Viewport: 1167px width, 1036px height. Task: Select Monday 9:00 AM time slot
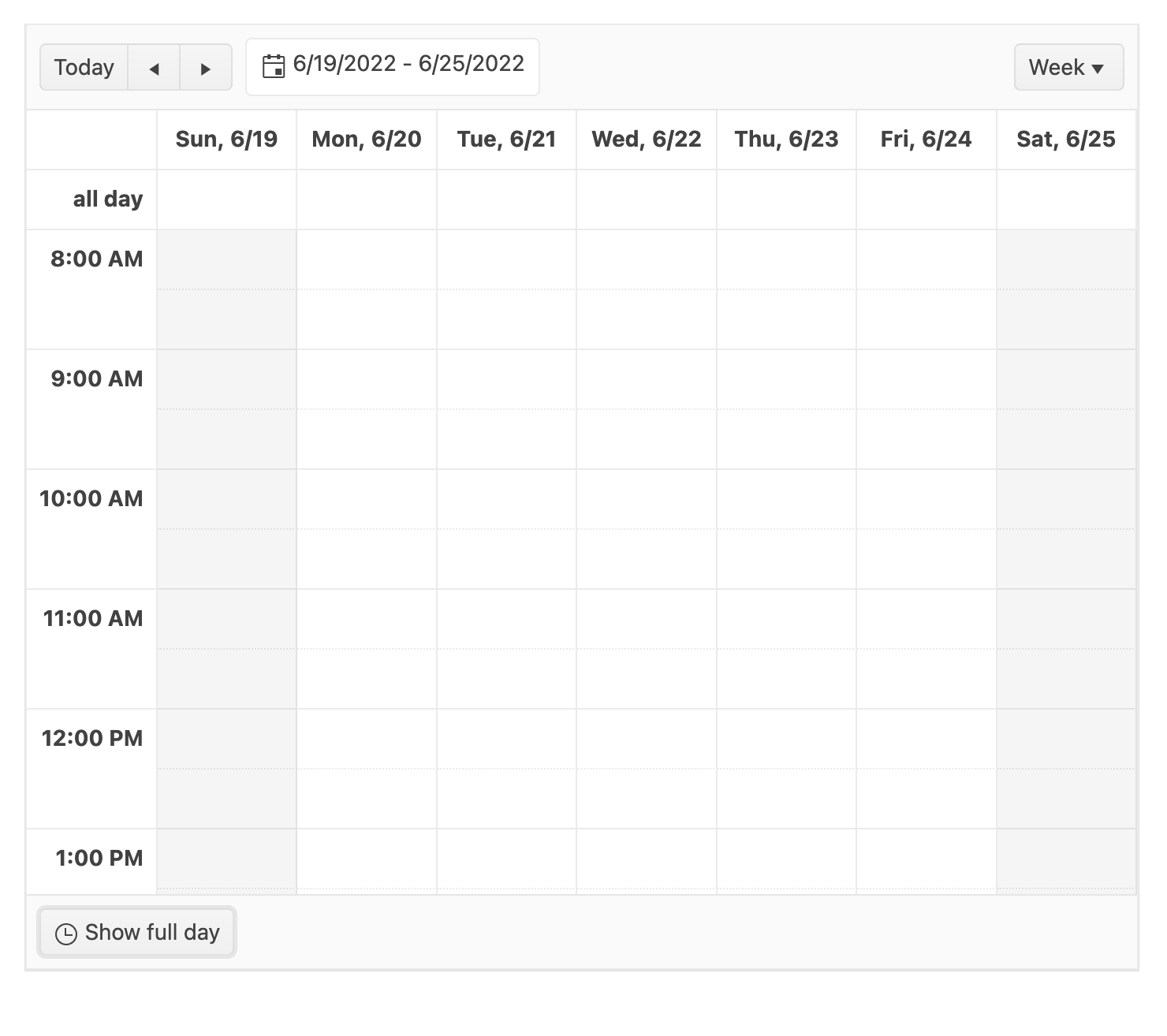(367, 379)
